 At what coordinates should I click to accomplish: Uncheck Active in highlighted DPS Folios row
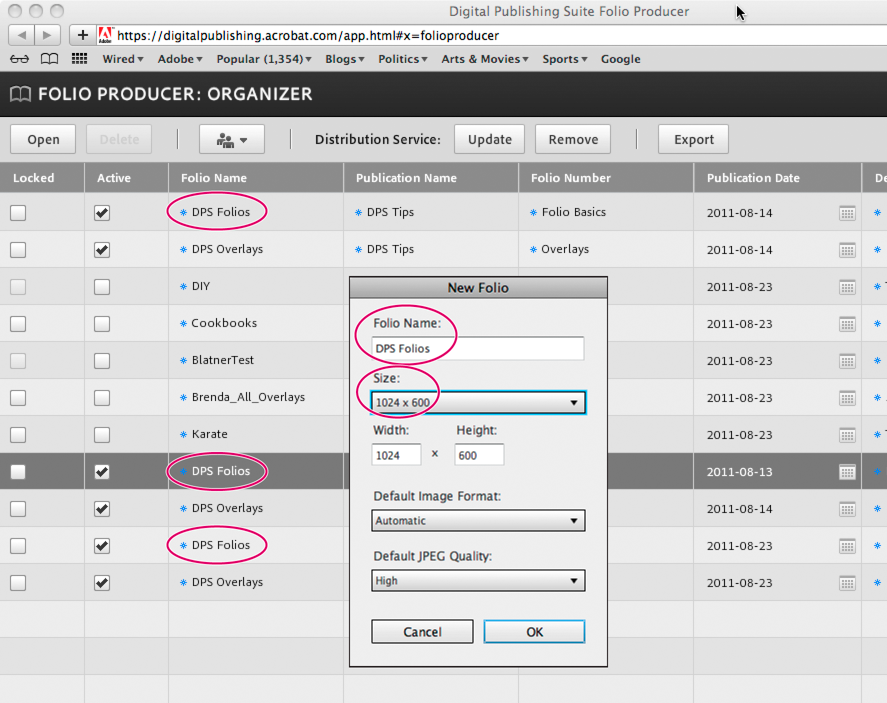(x=102, y=472)
